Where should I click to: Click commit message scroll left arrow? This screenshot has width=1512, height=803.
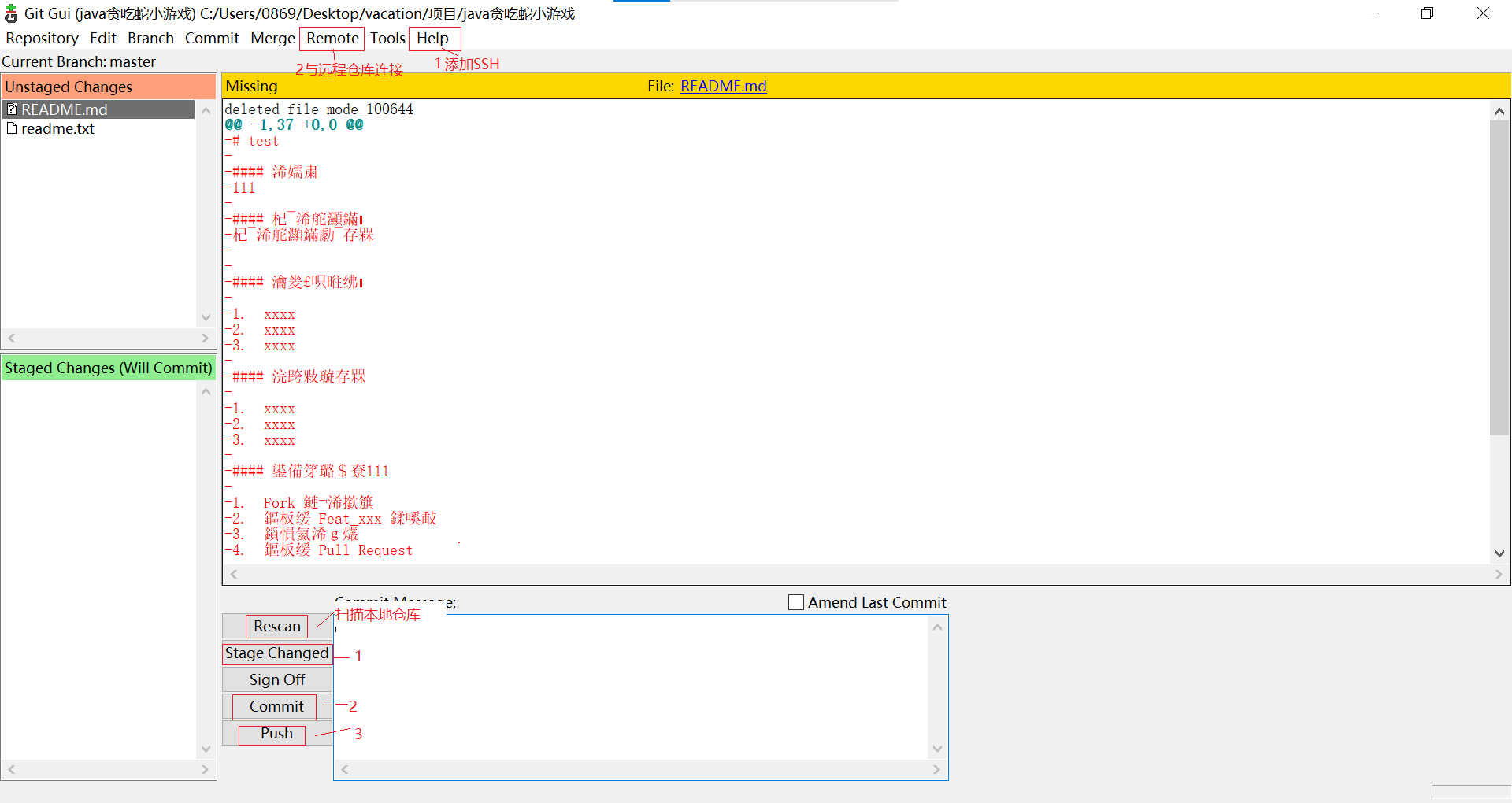coord(345,770)
